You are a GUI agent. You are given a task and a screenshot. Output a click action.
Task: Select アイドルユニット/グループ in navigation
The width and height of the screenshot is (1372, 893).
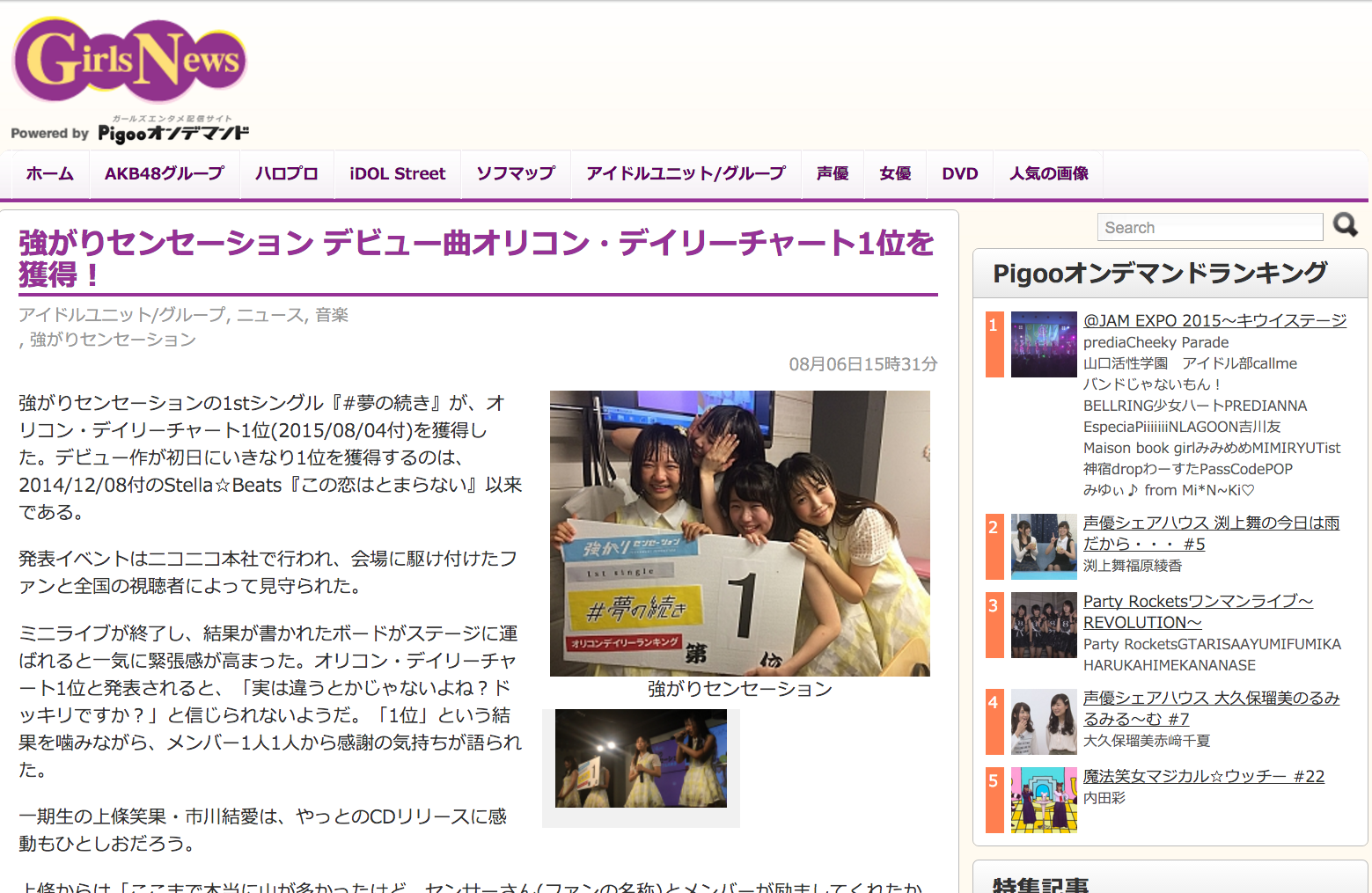pyautogui.click(x=686, y=174)
